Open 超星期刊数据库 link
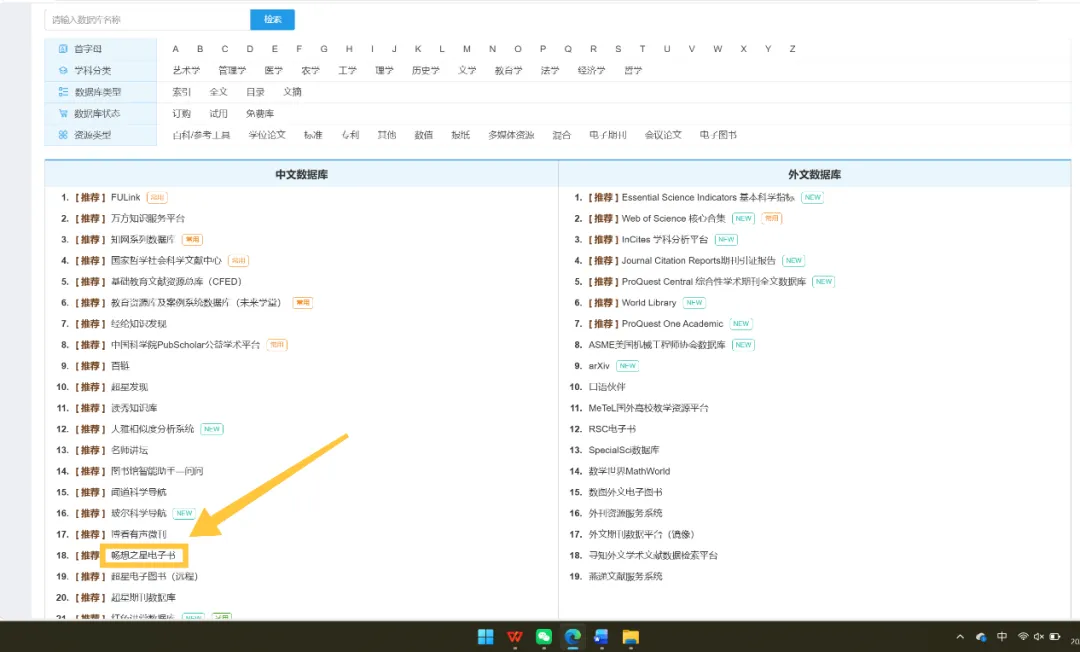 pyautogui.click(x=143, y=598)
